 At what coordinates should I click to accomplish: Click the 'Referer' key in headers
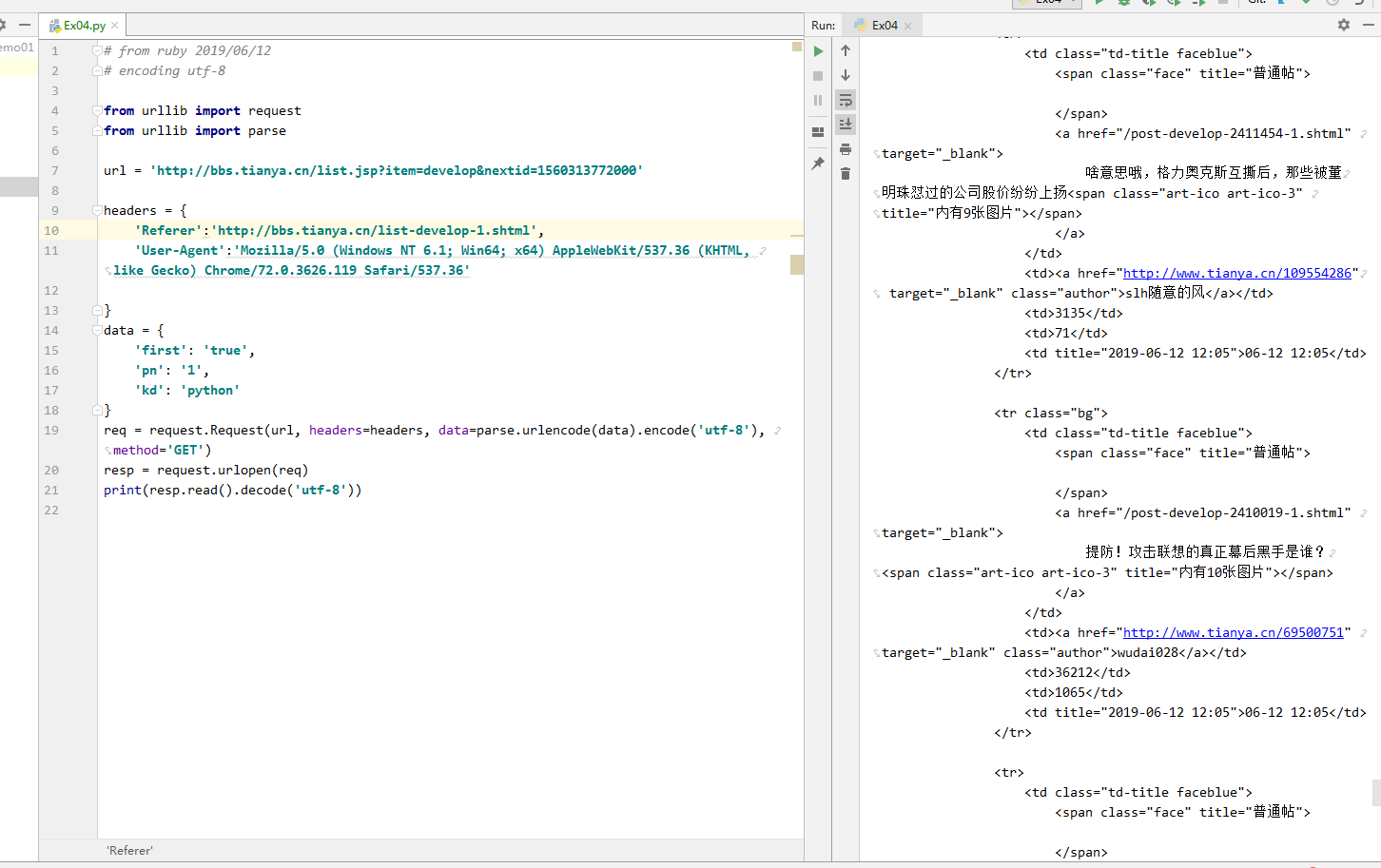(168, 230)
